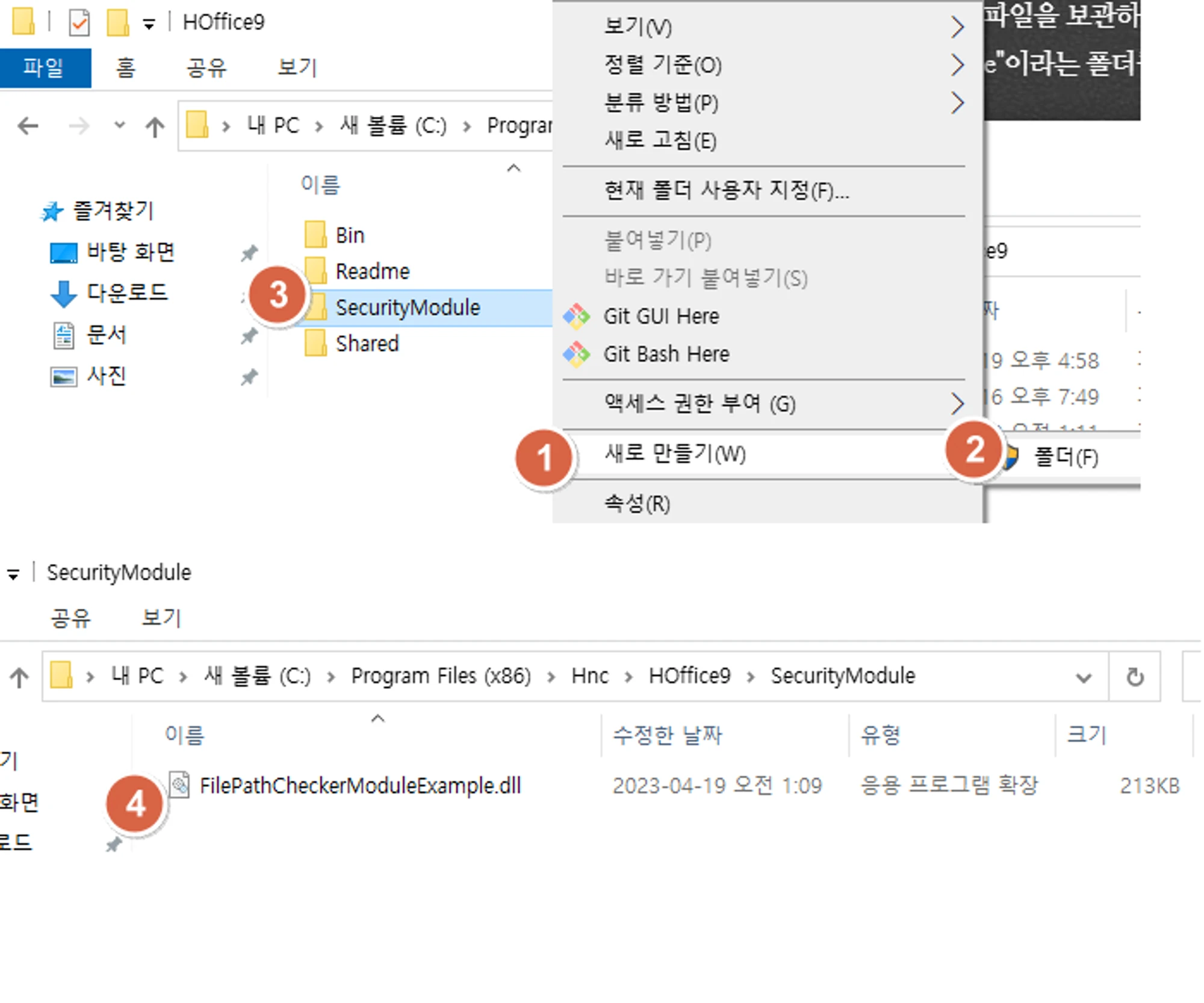Screen dimensions: 1204x1003
Task: Open the 새로 만들기(W) submenu
Action: pyautogui.click(x=768, y=453)
